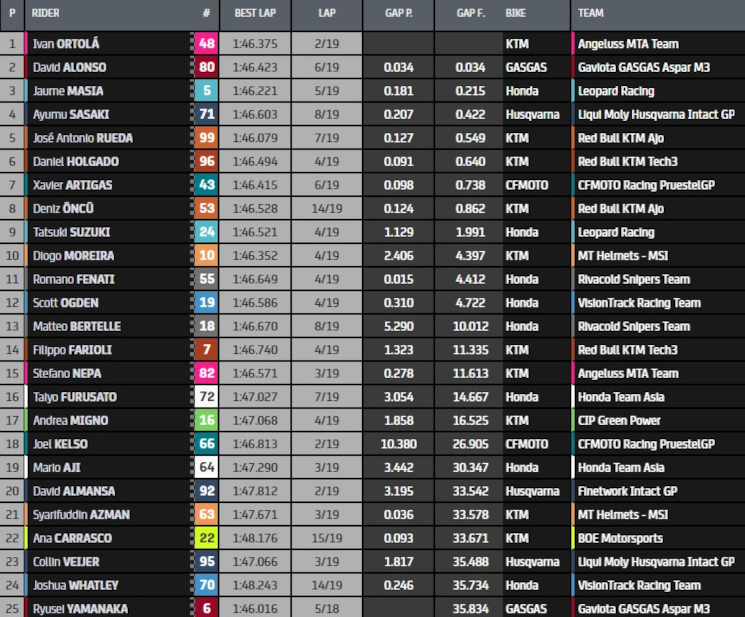Screen dimensions: 745x617
Task: Click lap value 5/18
Action: click(x=327, y=608)
